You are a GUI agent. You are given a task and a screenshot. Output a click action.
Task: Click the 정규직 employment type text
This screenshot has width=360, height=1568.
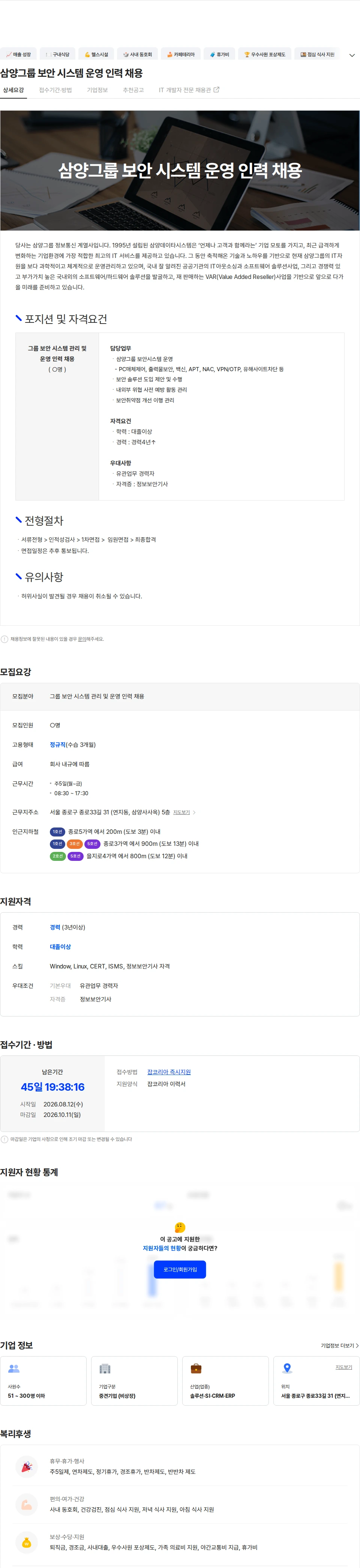tap(58, 744)
